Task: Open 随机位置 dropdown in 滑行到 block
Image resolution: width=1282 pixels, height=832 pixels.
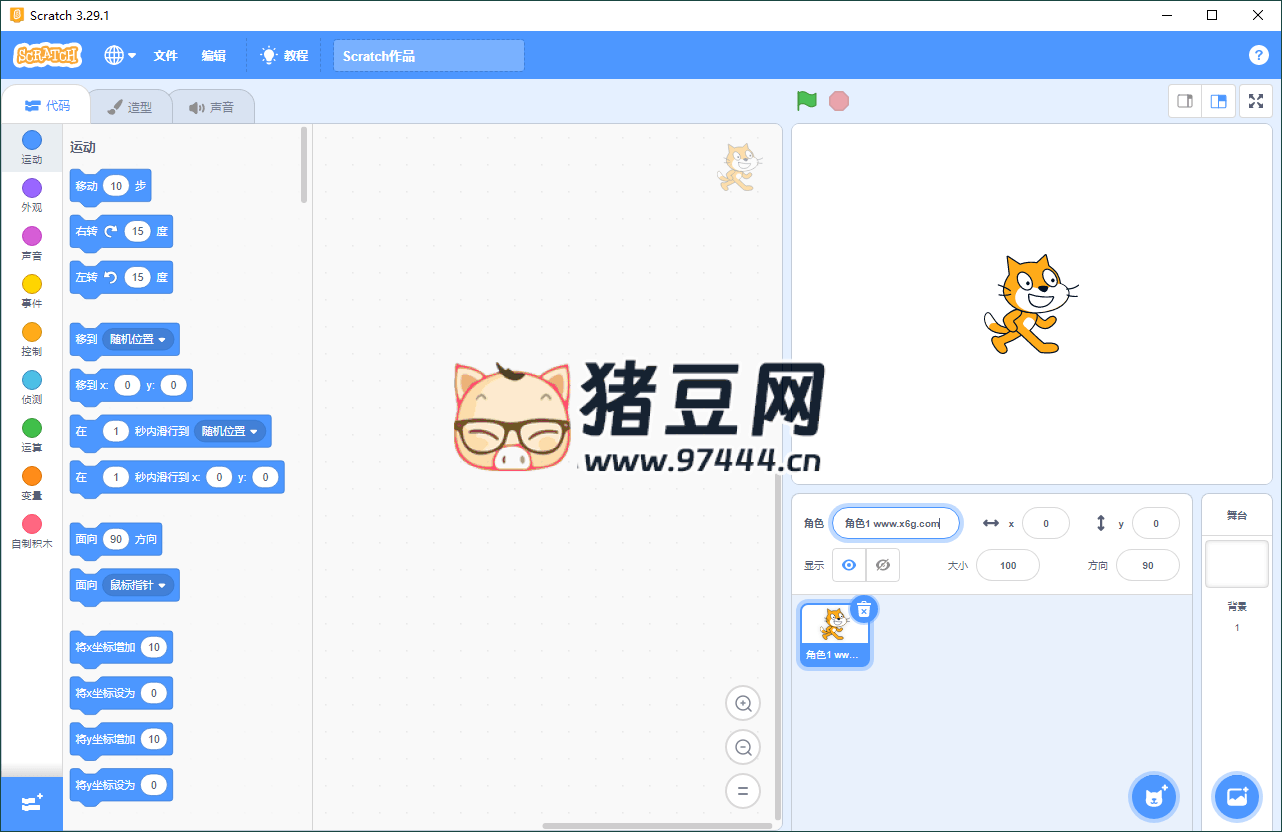Action: tap(230, 431)
